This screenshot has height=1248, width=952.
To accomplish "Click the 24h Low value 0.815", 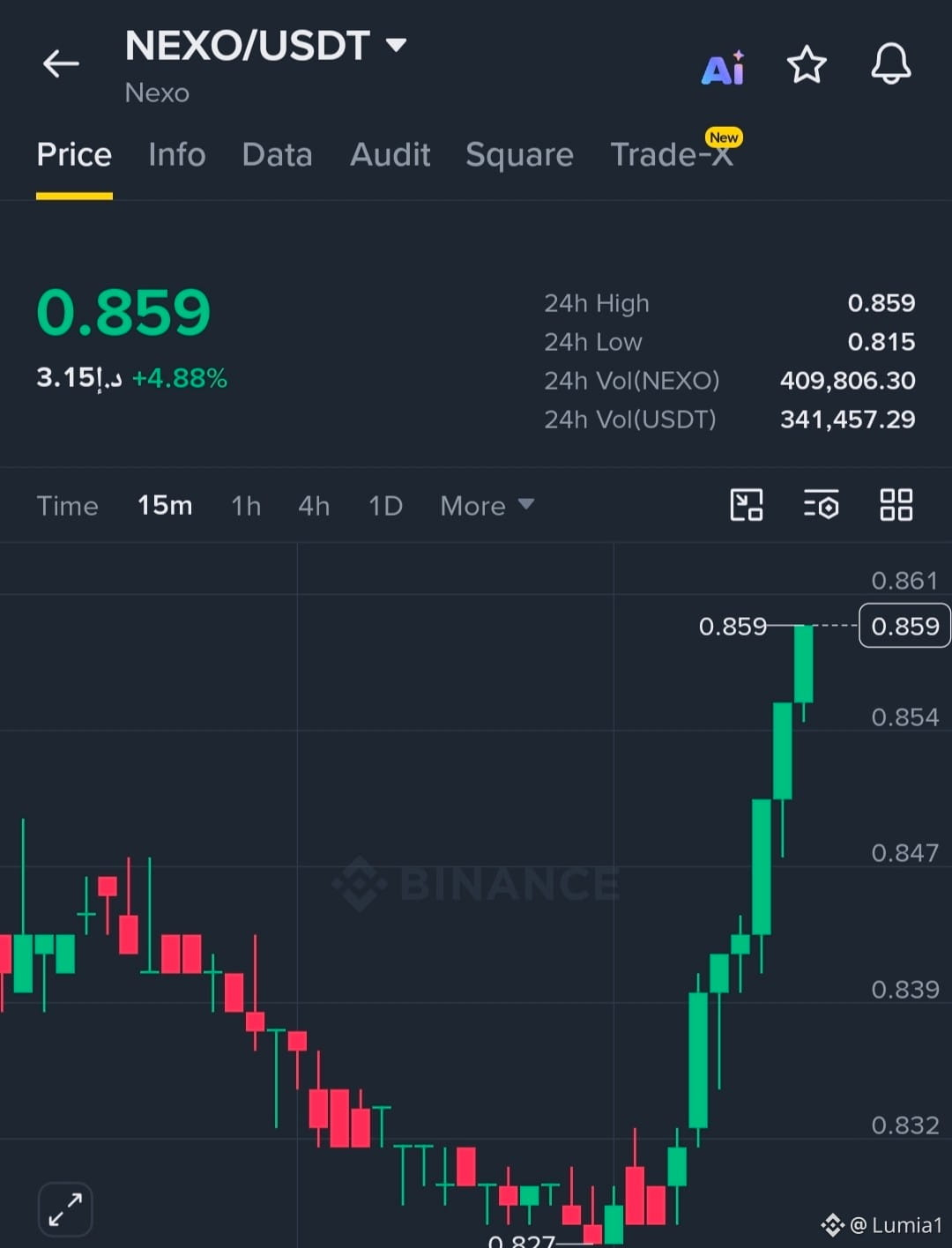I will pyautogui.click(x=881, y=342).
